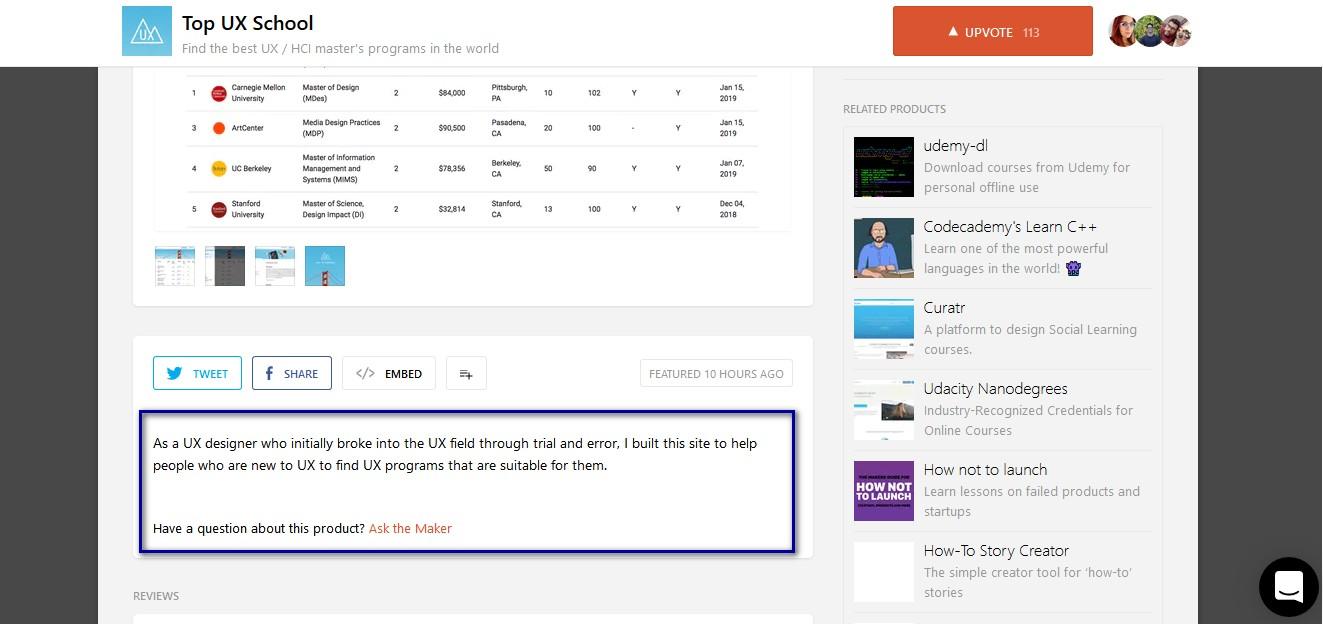Click Industry-Recognized Credentials description text

[1028, 420]
